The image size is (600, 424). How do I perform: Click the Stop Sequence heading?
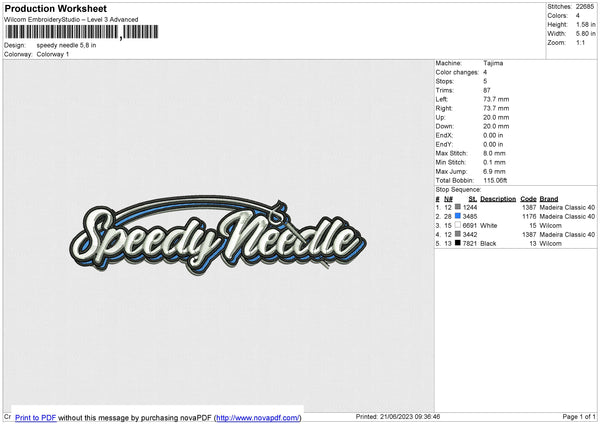(x=458, y=189)
